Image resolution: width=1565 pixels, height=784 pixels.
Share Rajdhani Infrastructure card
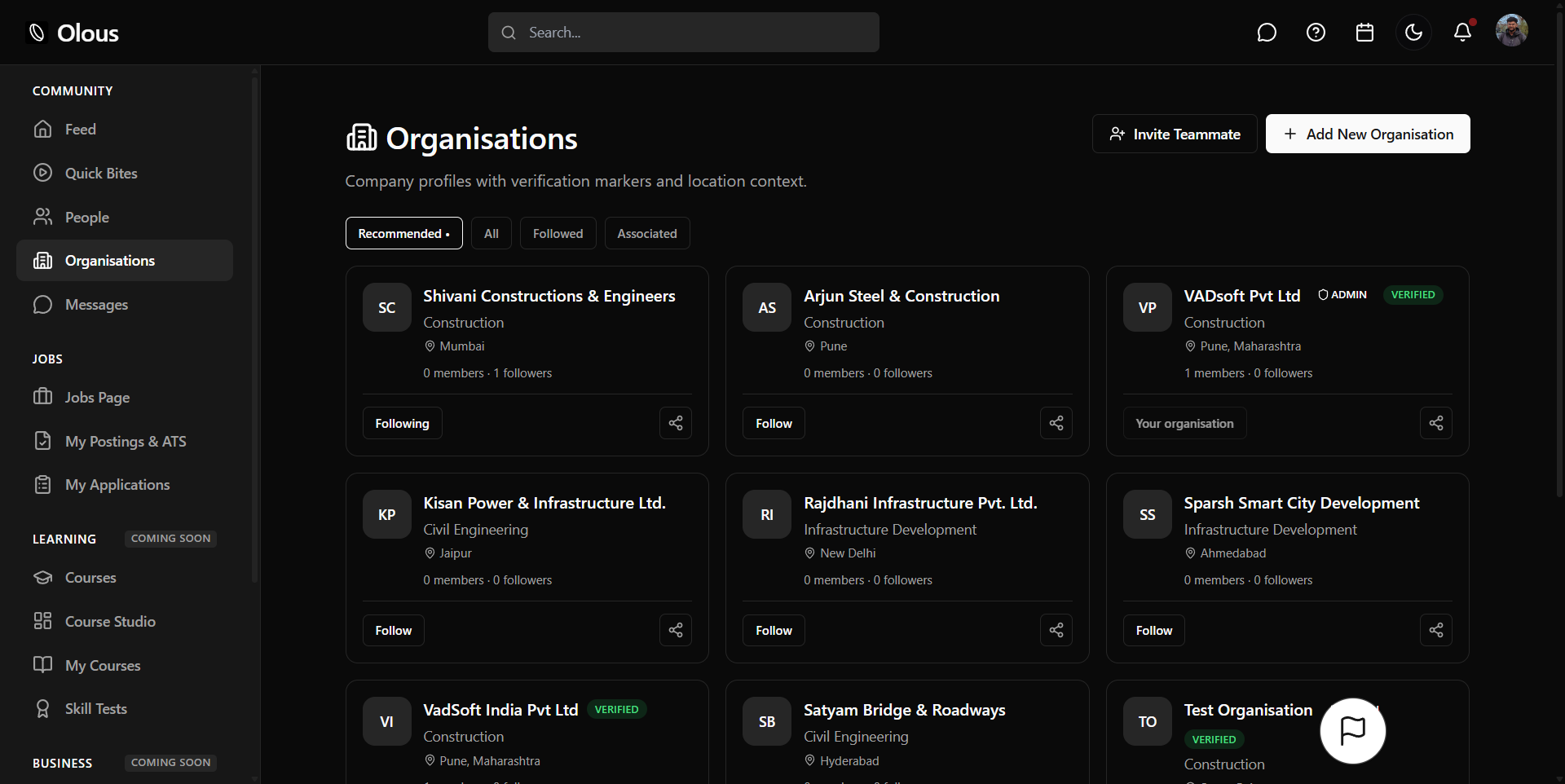(x=1056, y=630)
